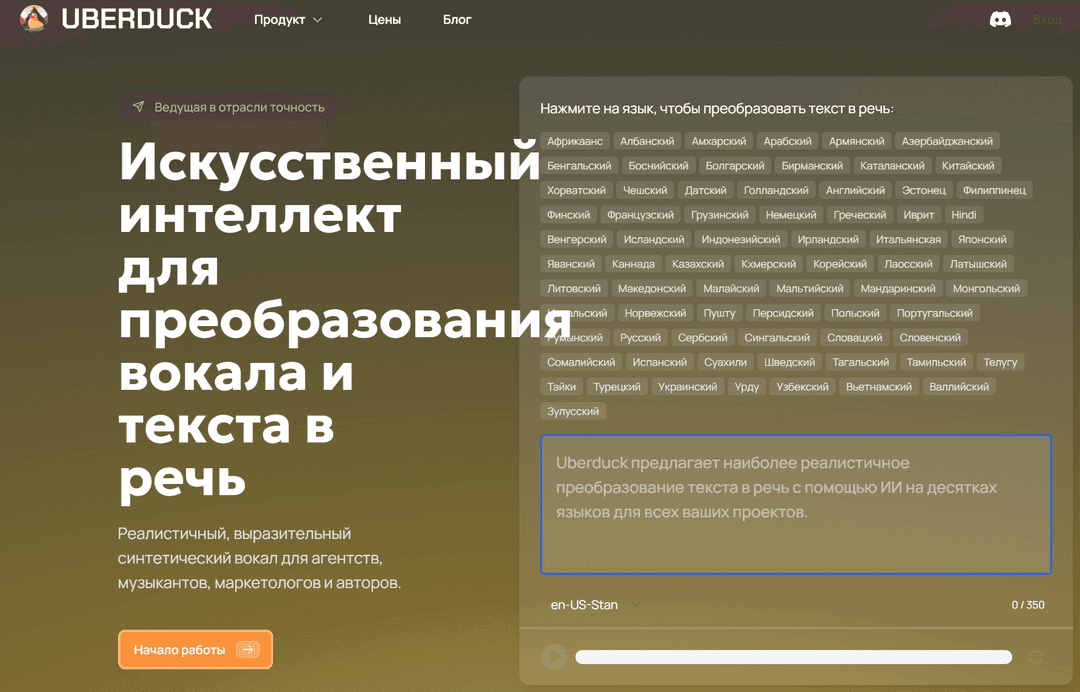Choose the Венгерский language
1080x692 pixels.
click(577, 240)
